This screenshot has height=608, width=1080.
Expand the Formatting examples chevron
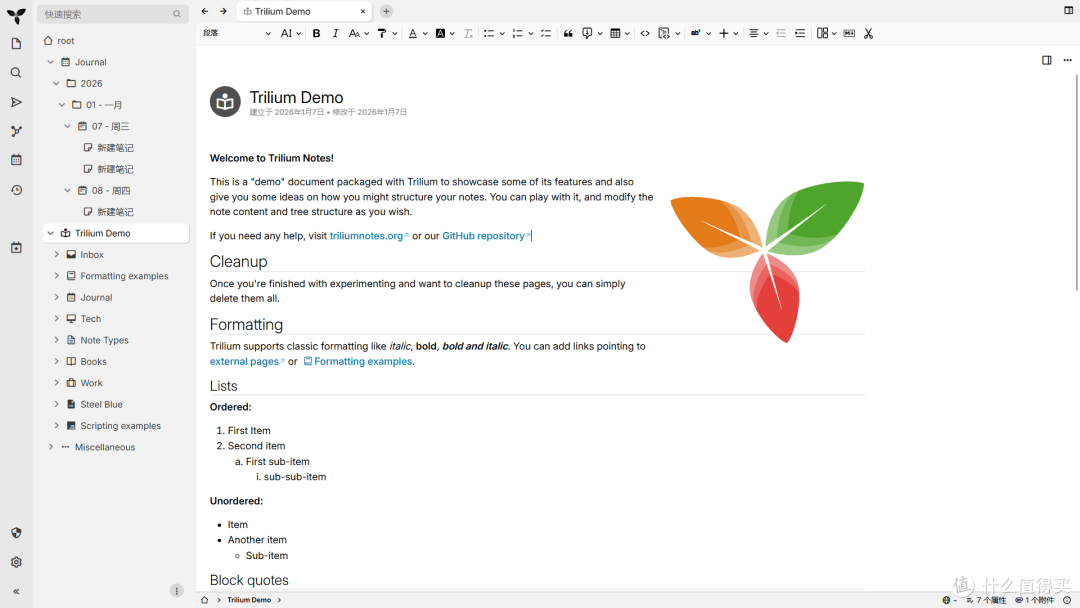point(56,275)
